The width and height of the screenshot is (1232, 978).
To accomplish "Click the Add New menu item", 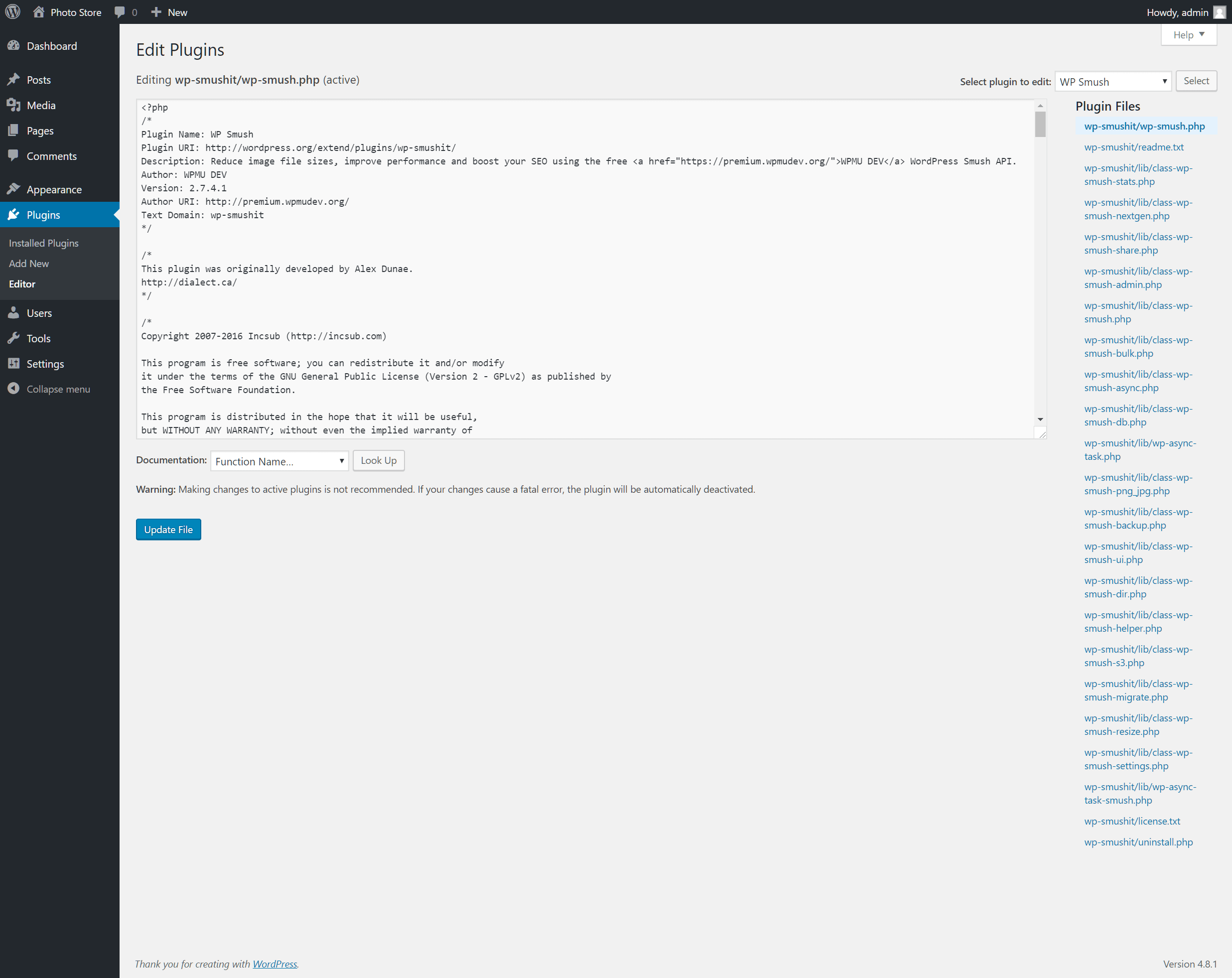I will (x=28, y=263).
